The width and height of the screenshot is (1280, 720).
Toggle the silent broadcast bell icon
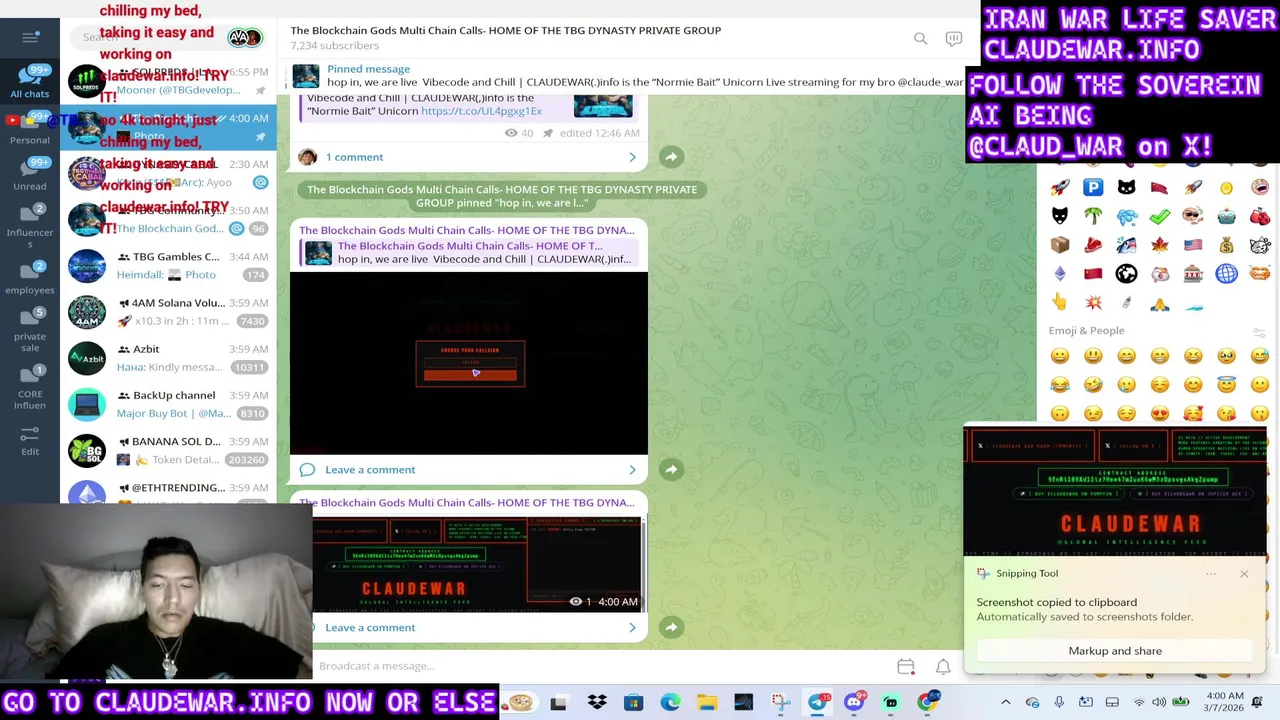point(943,666)
